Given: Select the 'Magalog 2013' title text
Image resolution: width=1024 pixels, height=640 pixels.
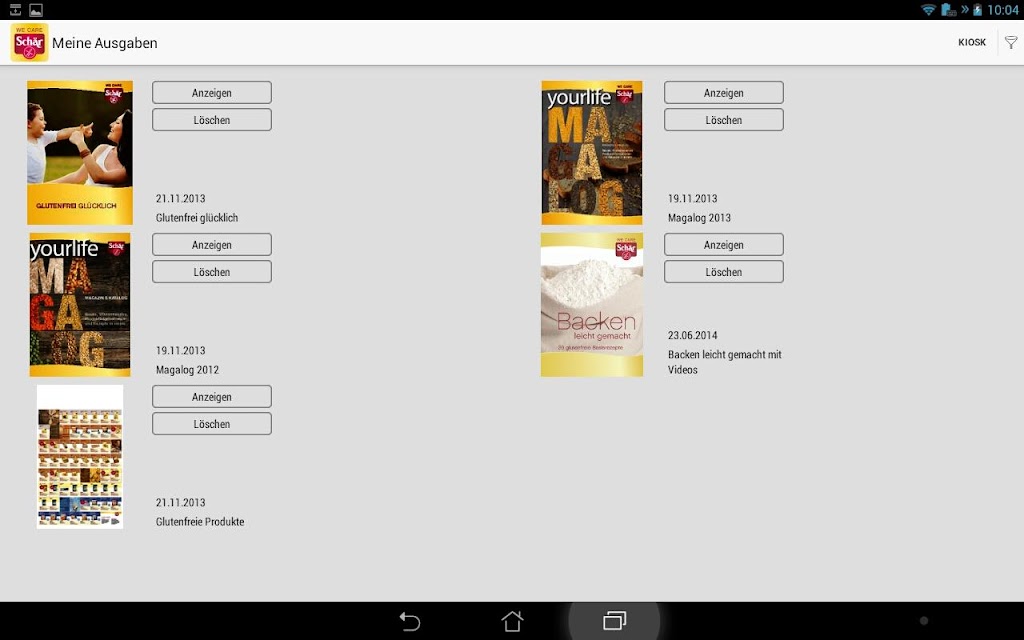Looking at the screenshot, I should click(699, 218).
